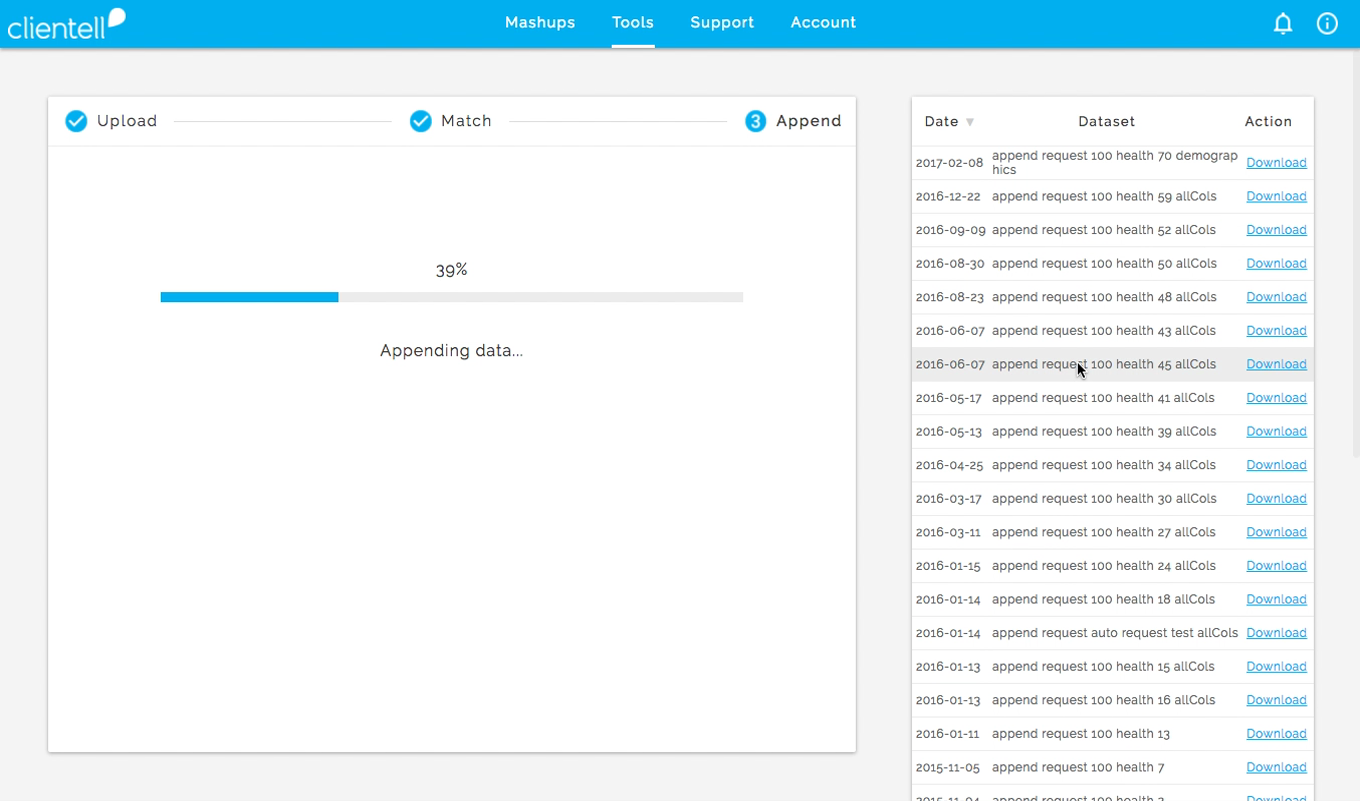Click the Action column header
The image size is (1360, 801).
click(1268, 121)
